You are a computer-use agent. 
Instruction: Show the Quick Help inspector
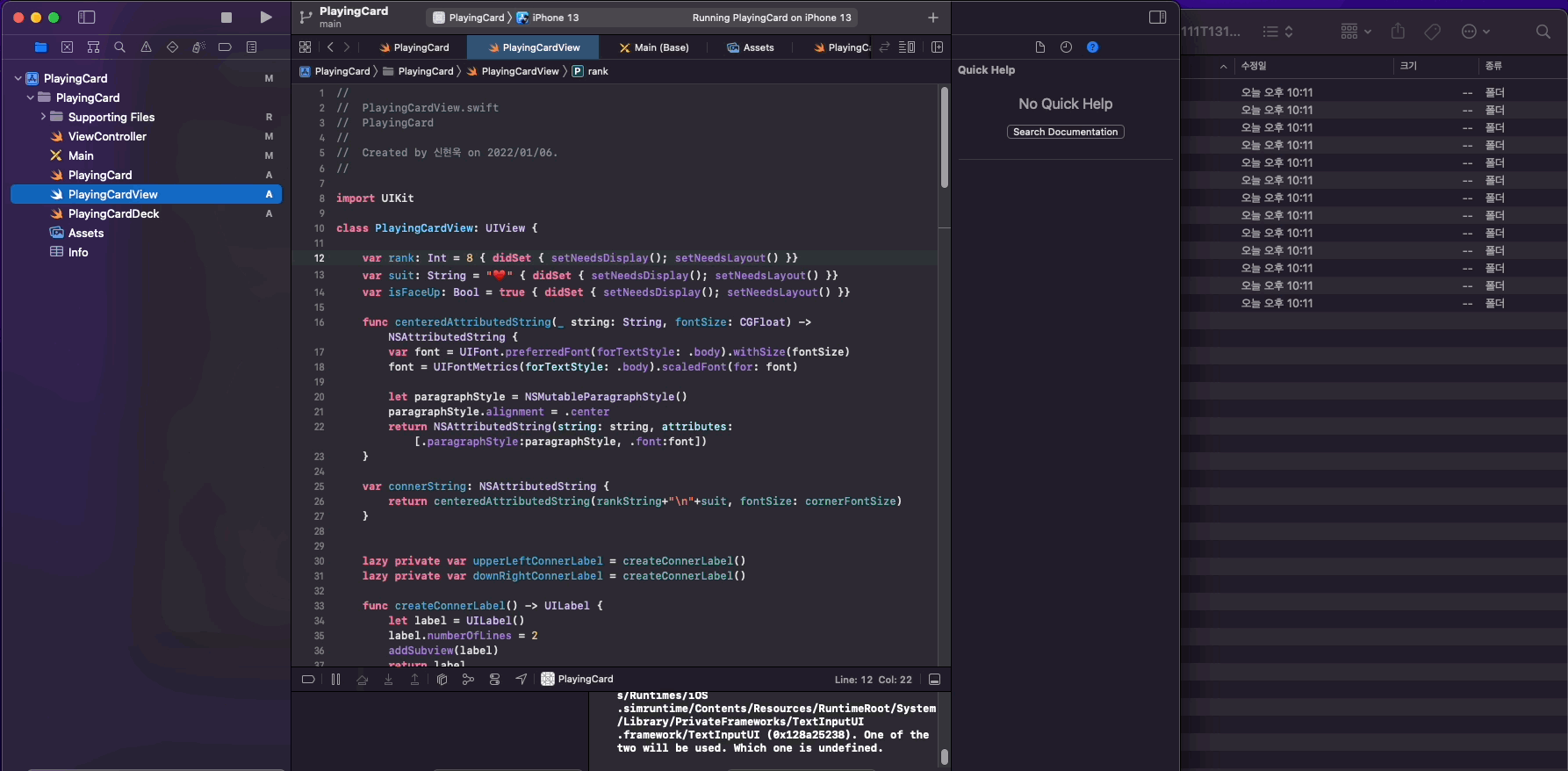1092,47
